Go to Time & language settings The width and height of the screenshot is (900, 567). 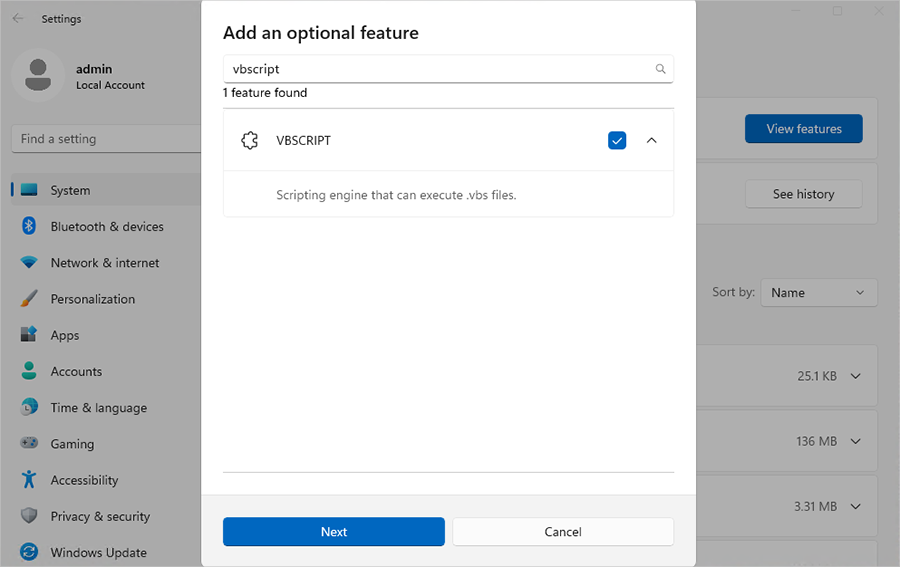[x=98, y=408]
